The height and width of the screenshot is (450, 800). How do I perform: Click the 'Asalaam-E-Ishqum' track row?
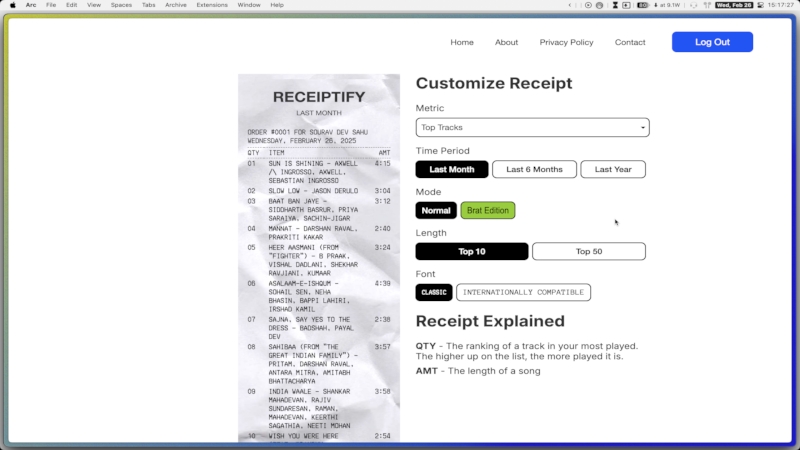pyautogui.click(x=319, y=296)
